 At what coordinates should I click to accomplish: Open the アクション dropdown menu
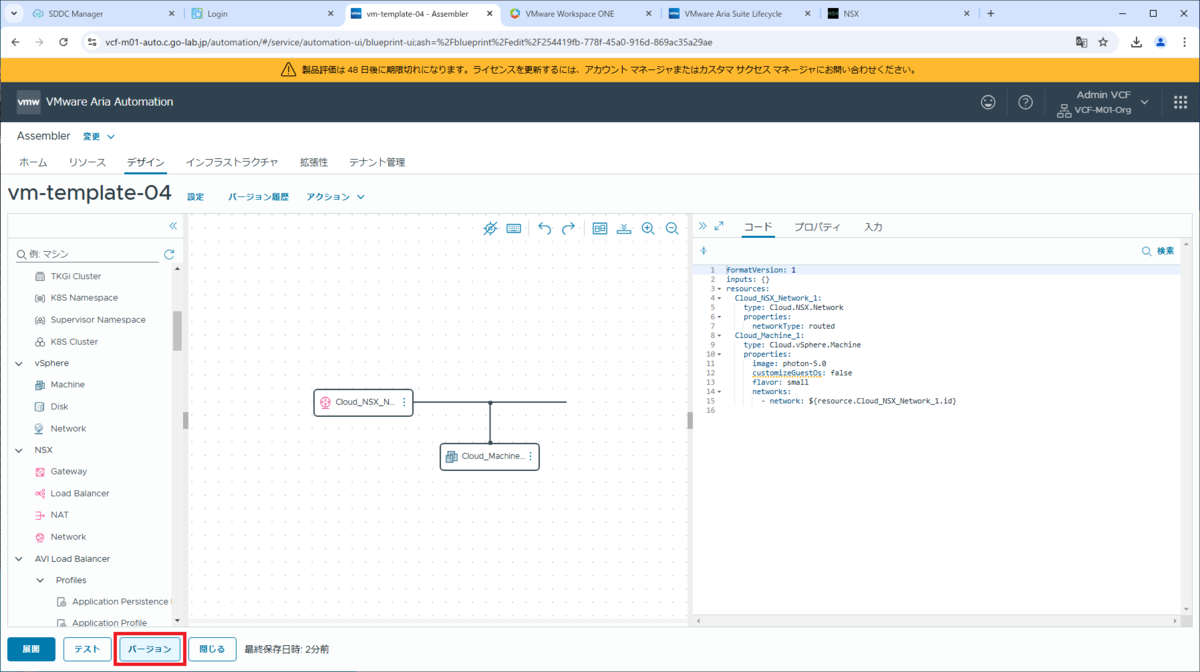335,197
